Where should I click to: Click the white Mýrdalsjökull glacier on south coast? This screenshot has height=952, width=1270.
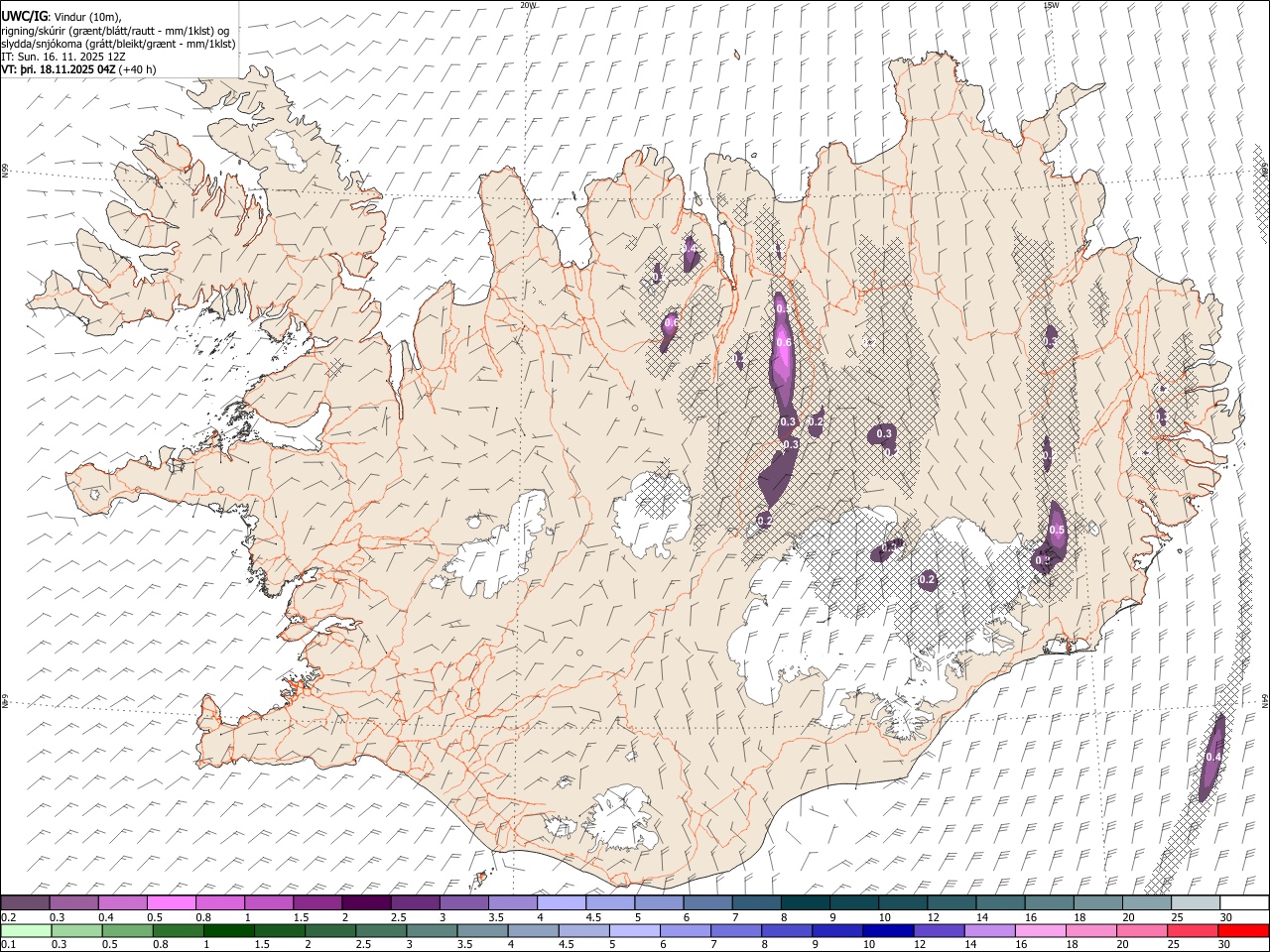[x=623, y=819]
